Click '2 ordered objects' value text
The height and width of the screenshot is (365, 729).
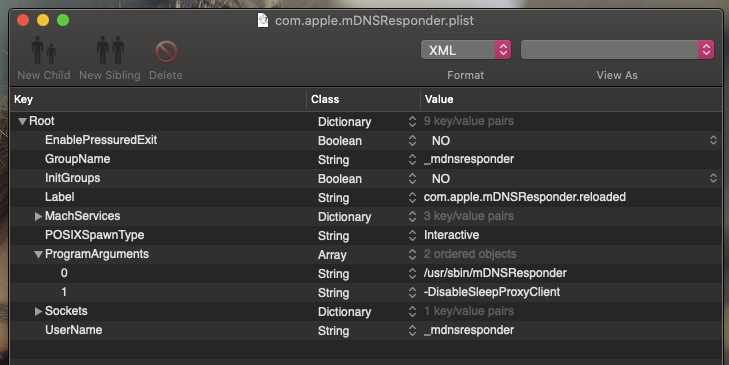(470, 254)
